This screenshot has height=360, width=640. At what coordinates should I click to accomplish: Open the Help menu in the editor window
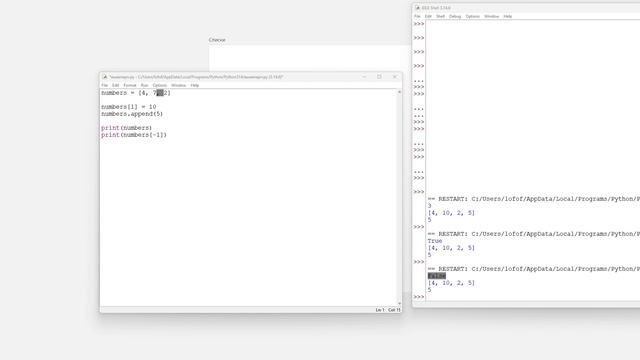click(195, 85)
